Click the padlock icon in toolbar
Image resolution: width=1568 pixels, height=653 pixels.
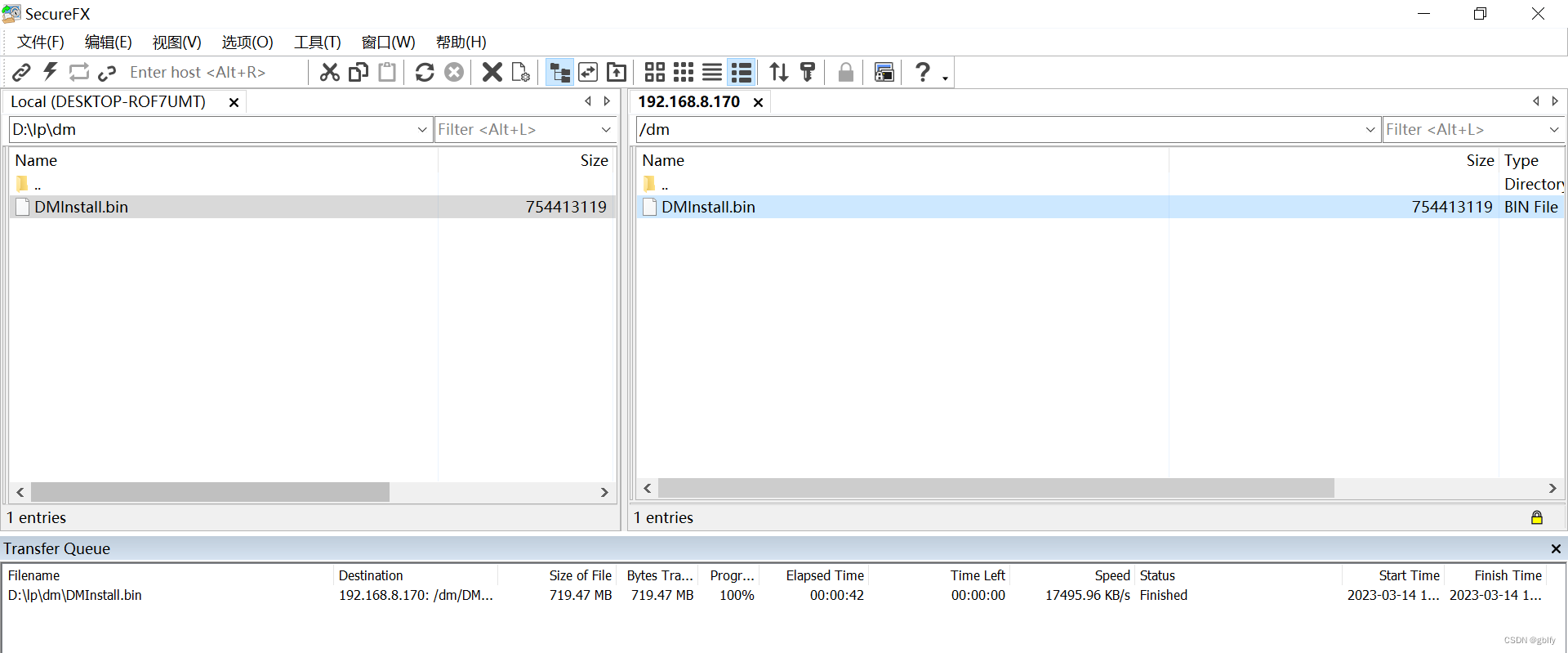click(846, 72)
